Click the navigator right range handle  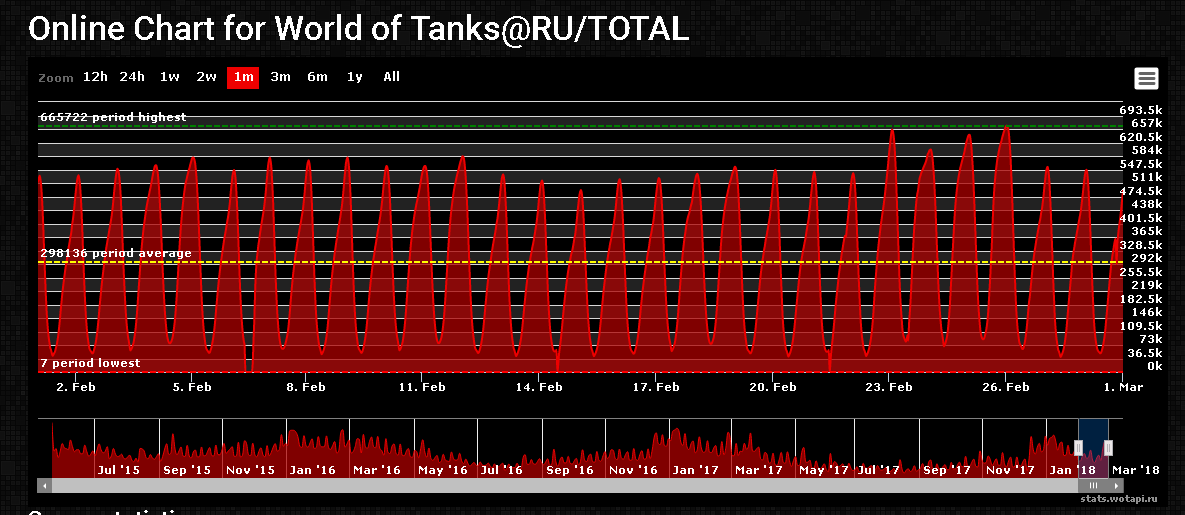[1109, 448]
